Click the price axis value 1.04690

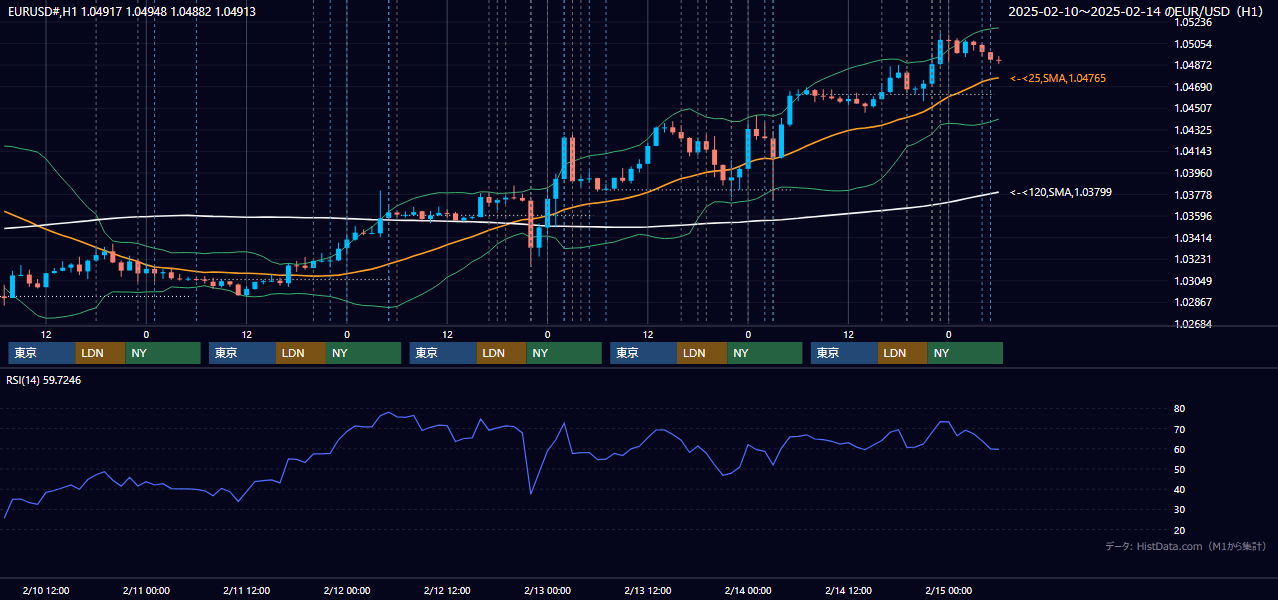click(1192, 87)
